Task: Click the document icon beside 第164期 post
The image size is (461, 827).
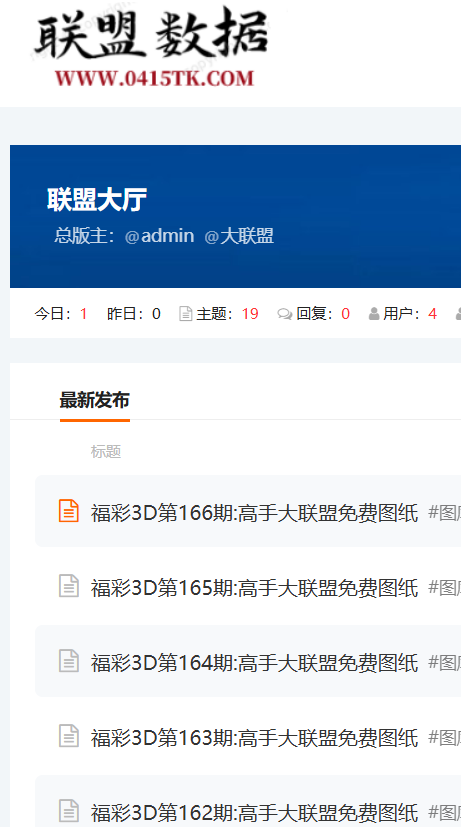Action: [x=69, y=661]
